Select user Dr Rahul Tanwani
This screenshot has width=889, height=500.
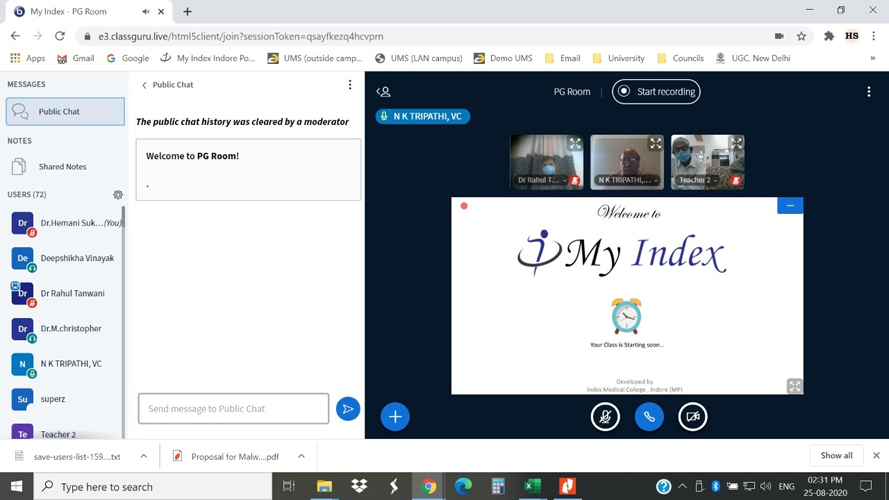pyautogui.click(x=65, y=294)
